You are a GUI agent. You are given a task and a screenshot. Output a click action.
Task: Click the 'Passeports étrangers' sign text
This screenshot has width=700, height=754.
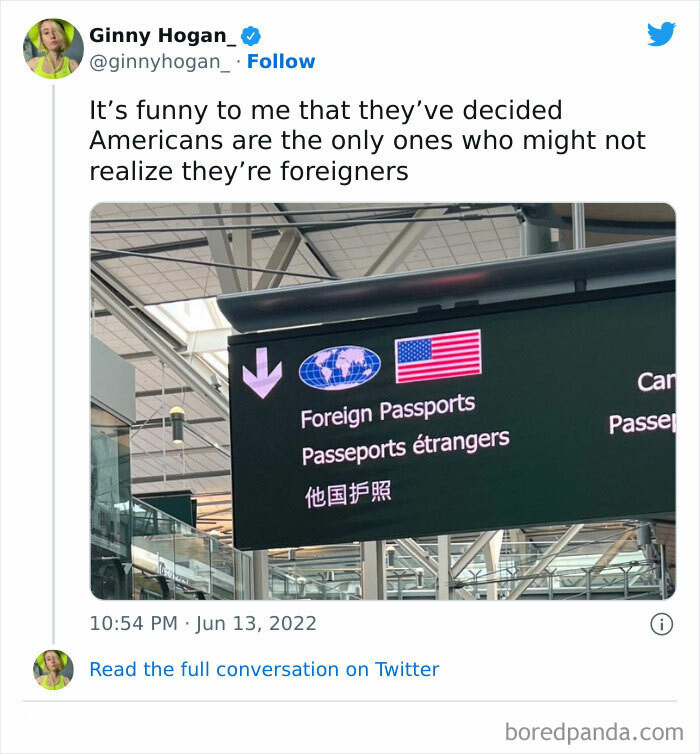[x=405, y=447]
